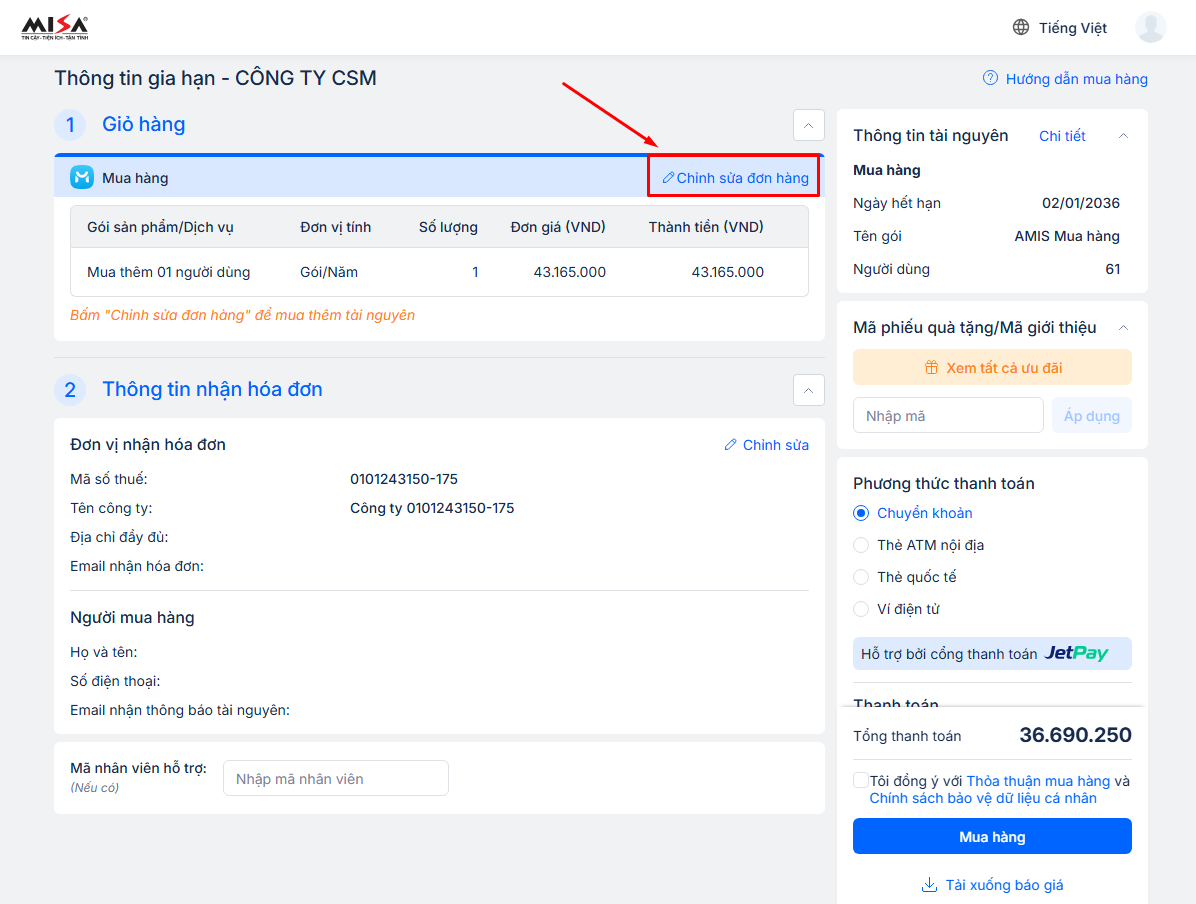Click the JetPay payment gateway logo
Image resolution: width=1196 pixels, height=904 pixels.
click(1076, 653)
